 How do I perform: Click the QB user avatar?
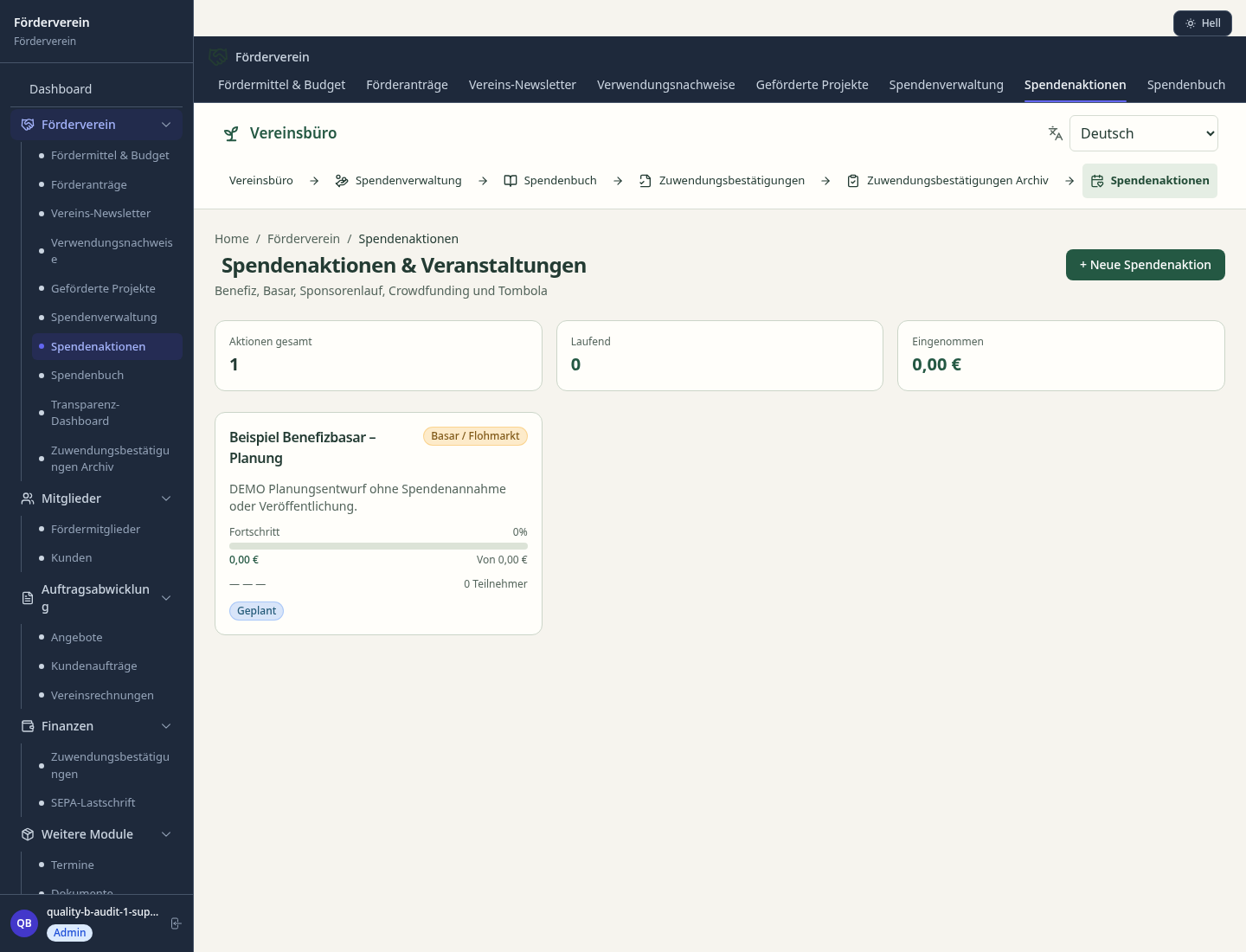pyautogui.click(x=24, y=923)
